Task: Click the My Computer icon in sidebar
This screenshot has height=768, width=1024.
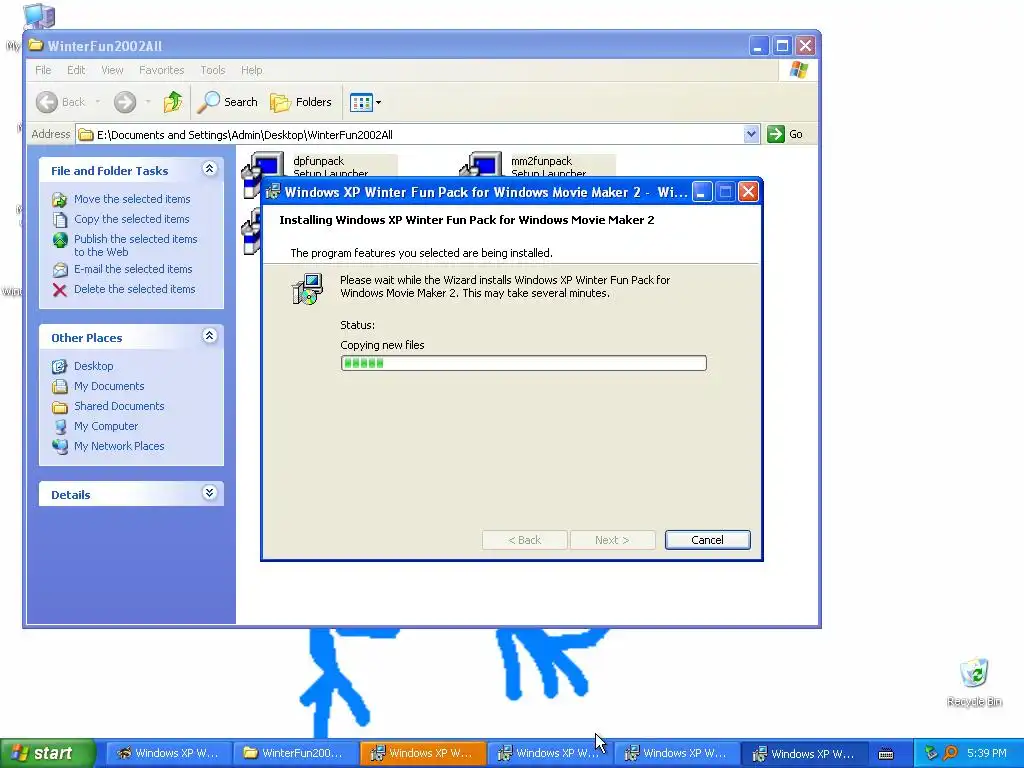Action: (59, 426)
